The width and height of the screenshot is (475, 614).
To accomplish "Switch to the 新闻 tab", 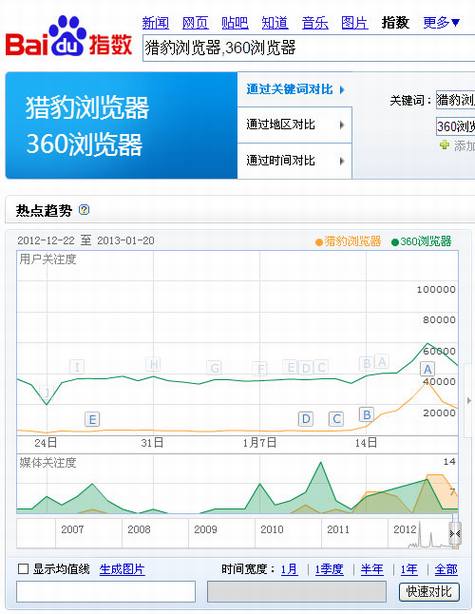I will pos(155,23).
